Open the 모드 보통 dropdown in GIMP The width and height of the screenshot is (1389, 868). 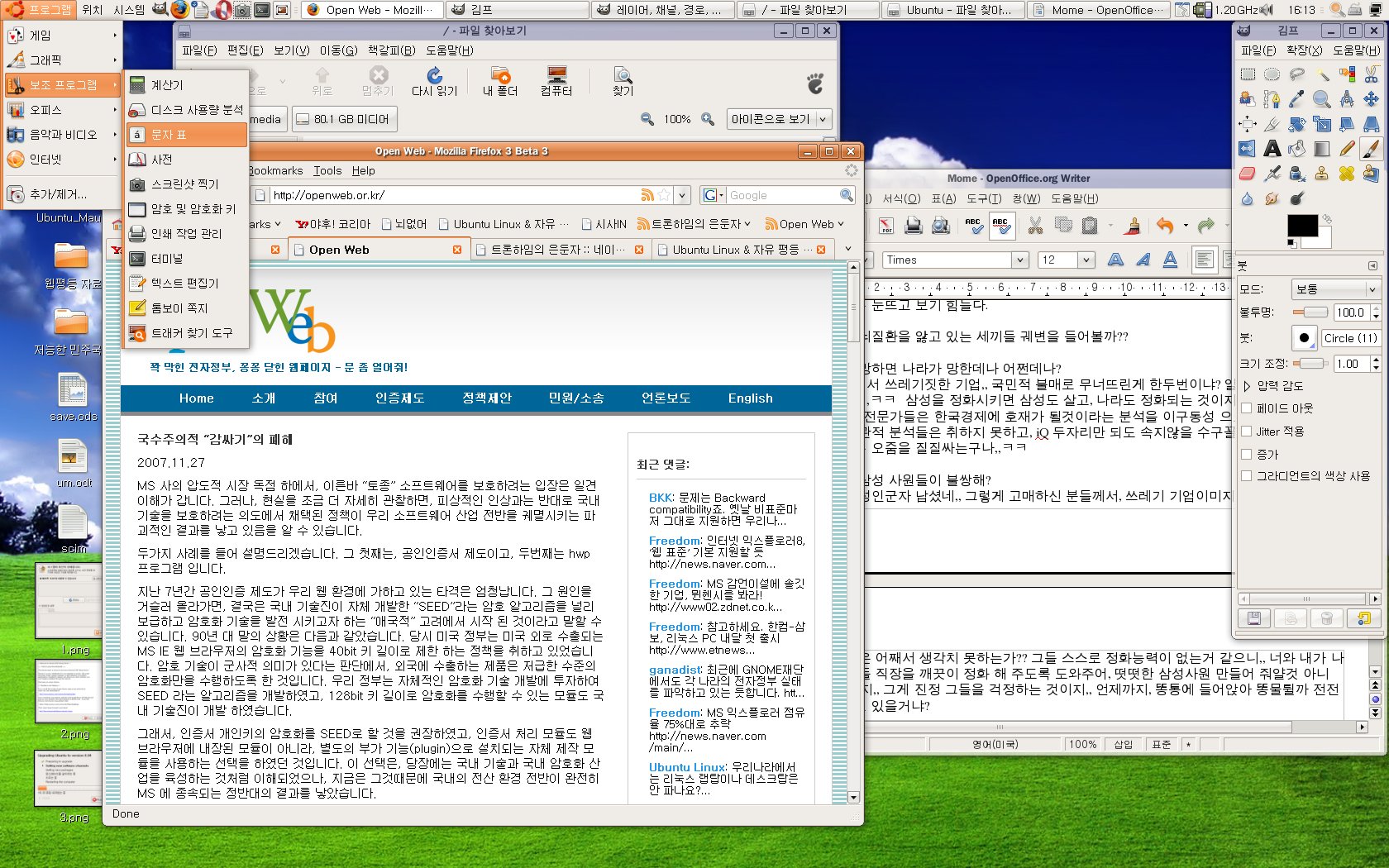1335,289
